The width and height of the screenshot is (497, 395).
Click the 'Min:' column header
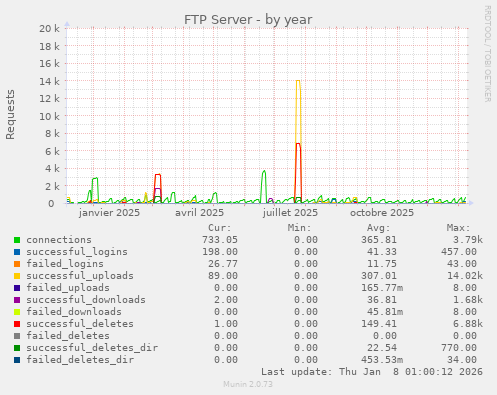point(299,228)
